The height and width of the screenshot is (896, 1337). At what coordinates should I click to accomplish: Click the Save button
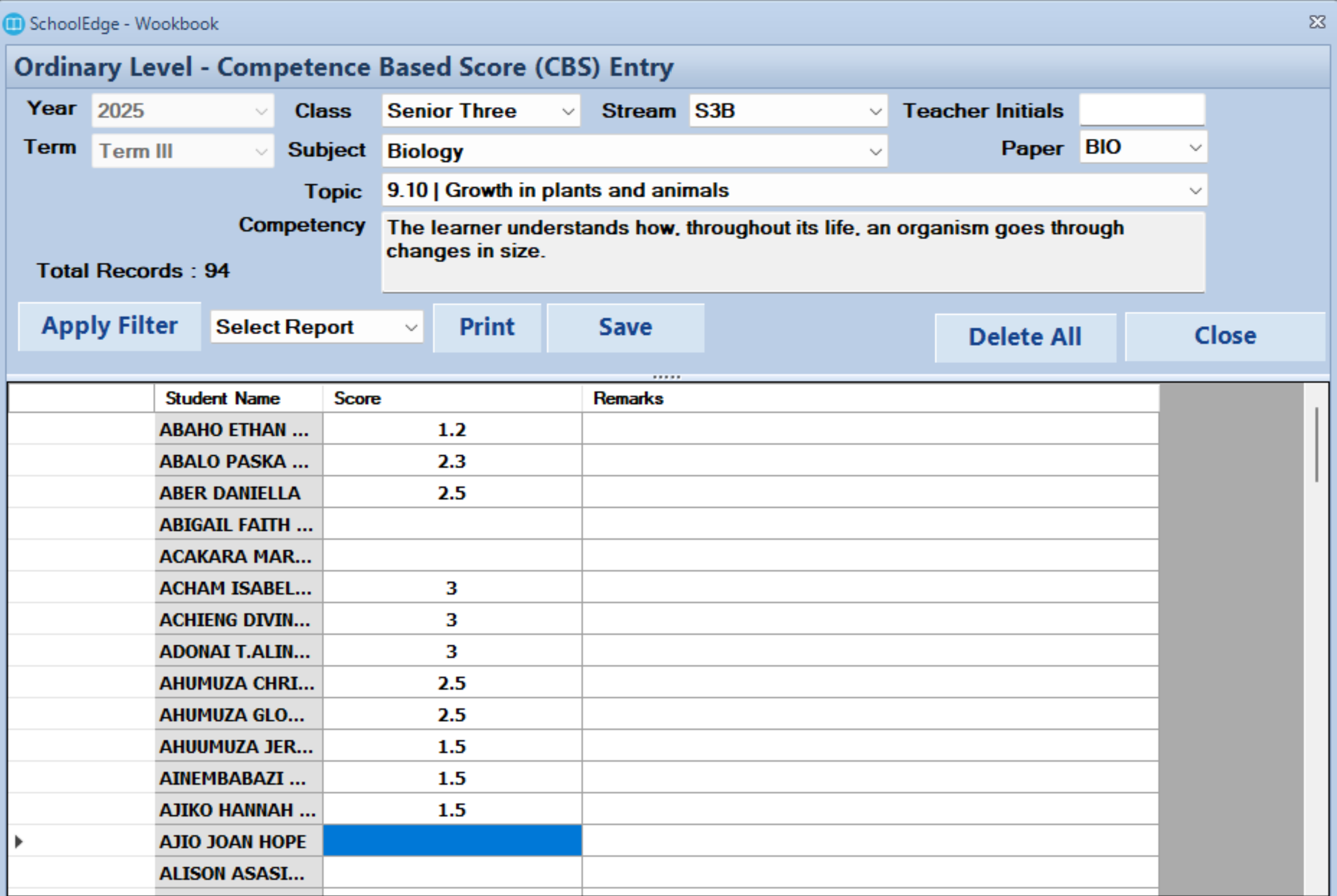click(625, 328)
